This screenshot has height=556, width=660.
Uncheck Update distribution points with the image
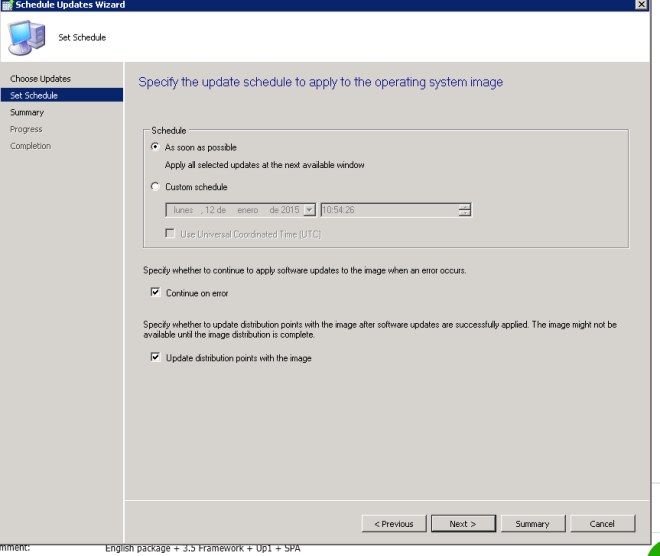pos(155,358)
